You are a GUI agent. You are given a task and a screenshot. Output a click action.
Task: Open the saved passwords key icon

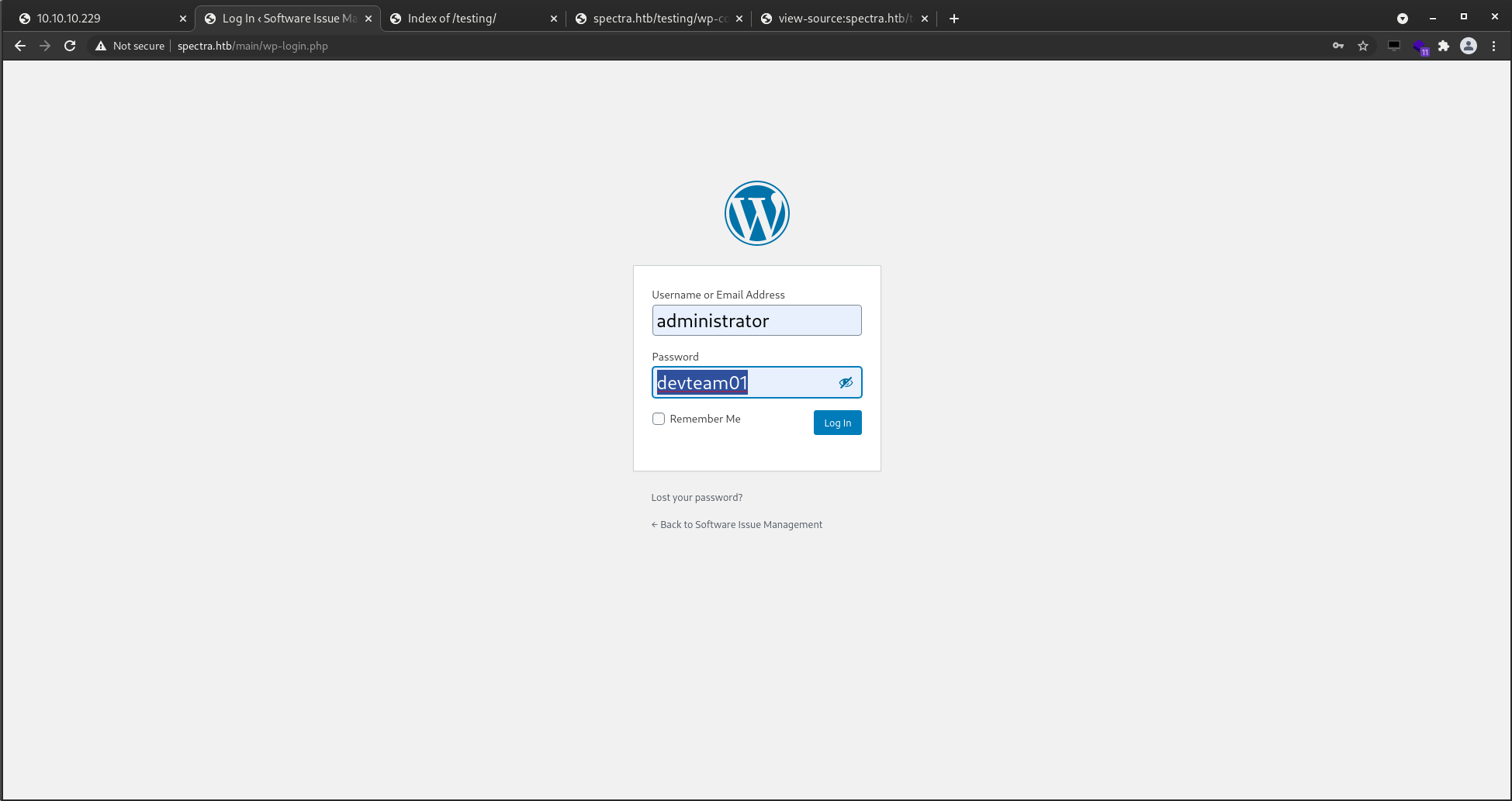coord(1338,46)
